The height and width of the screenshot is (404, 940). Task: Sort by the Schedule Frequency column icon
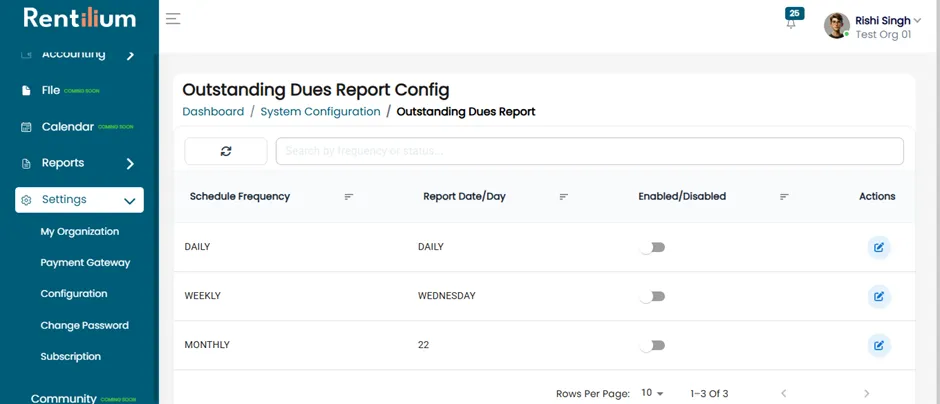349,197
